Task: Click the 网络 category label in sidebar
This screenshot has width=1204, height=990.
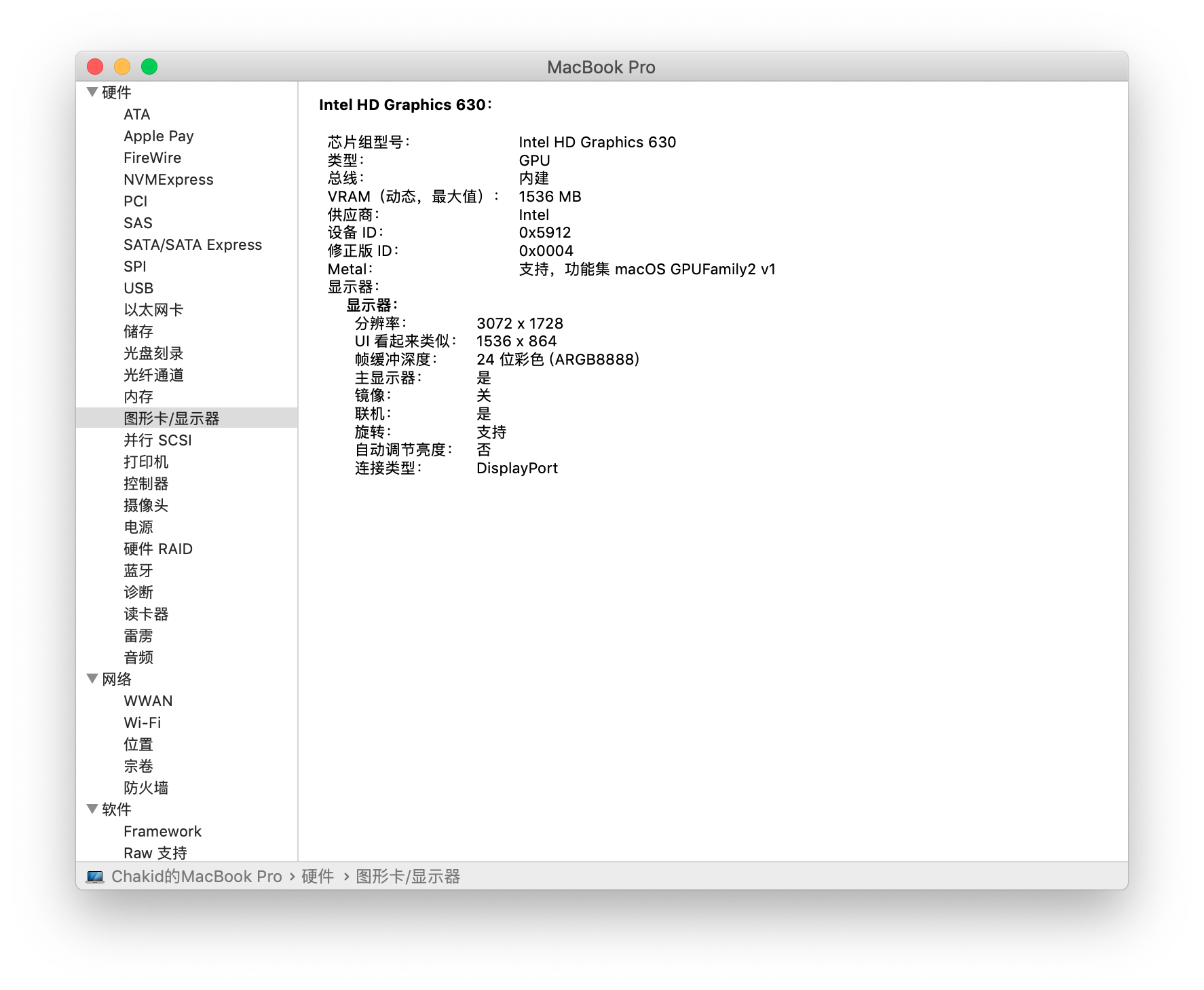Action: click(x=117, y=679)
